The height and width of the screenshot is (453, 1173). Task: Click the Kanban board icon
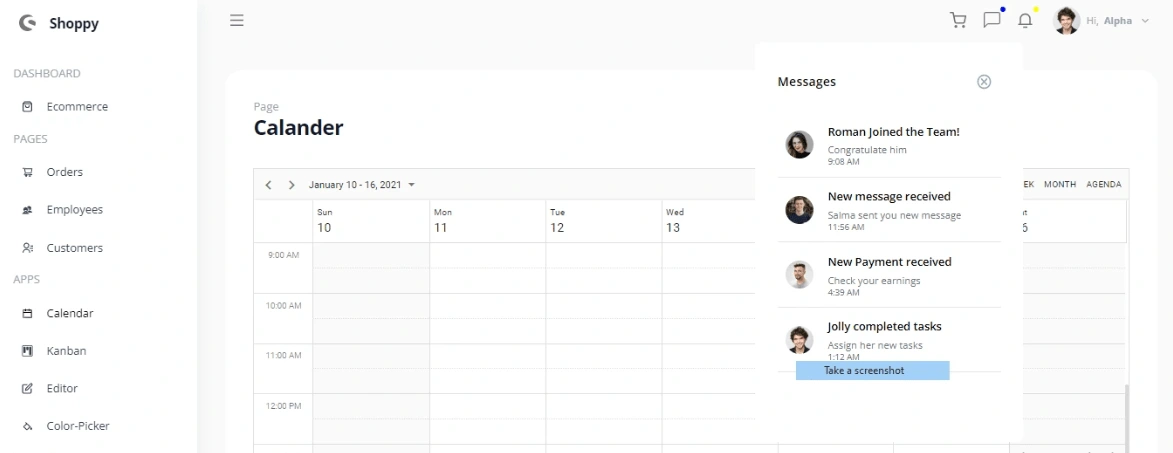coord(28,351)
